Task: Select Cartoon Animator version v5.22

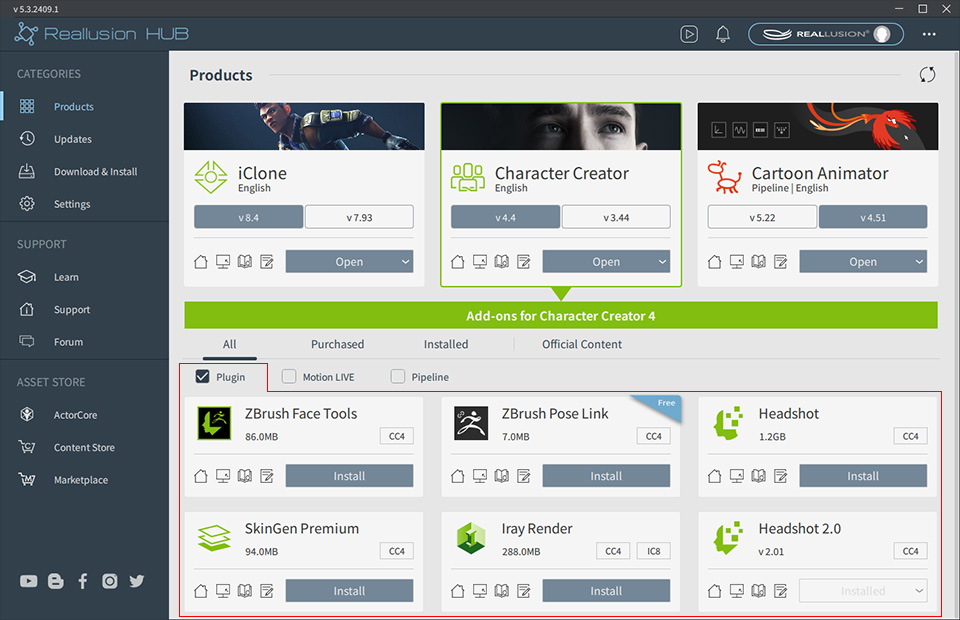Action: (762, 217)
